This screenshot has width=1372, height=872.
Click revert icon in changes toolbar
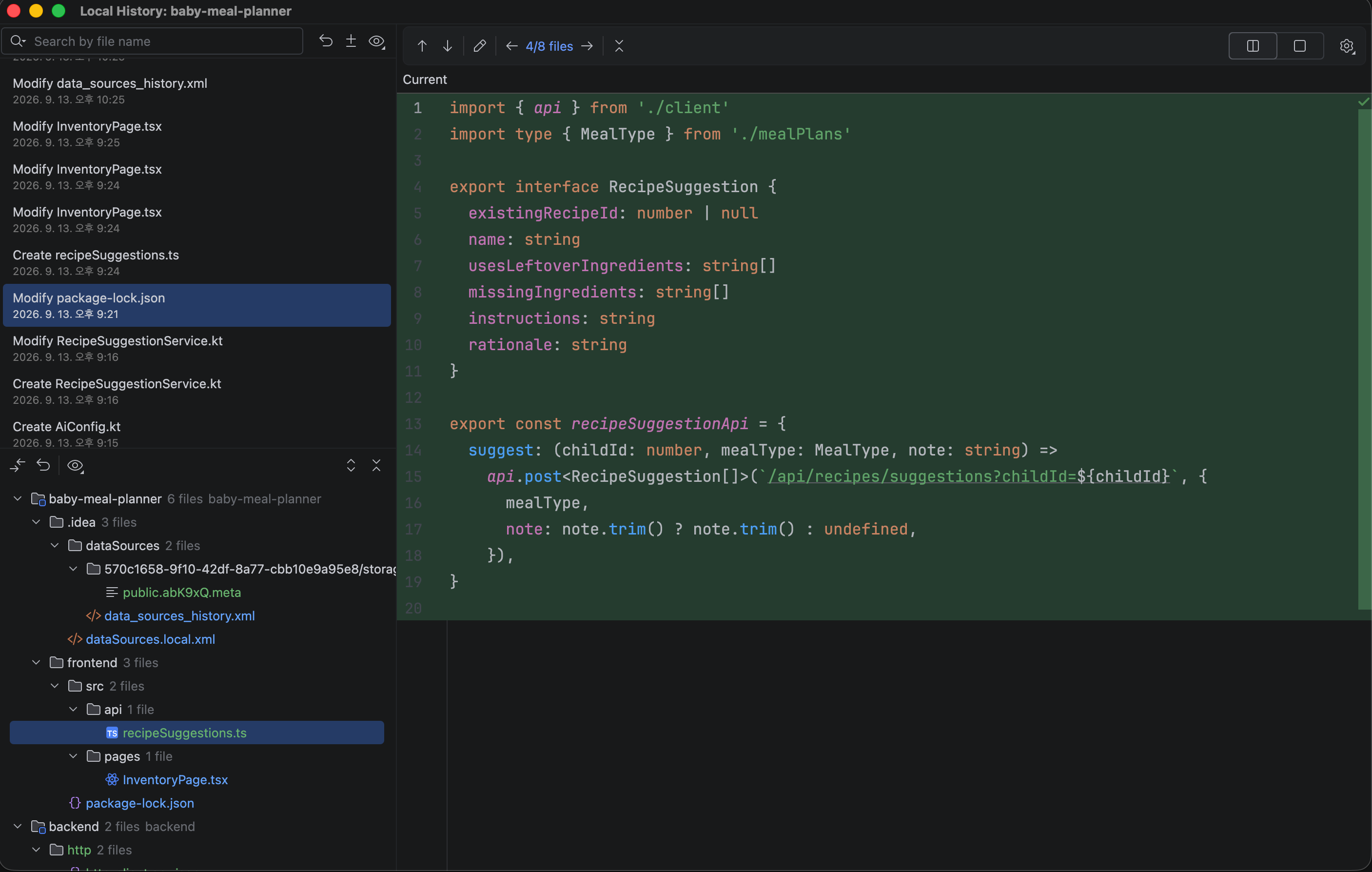point(43,466)
